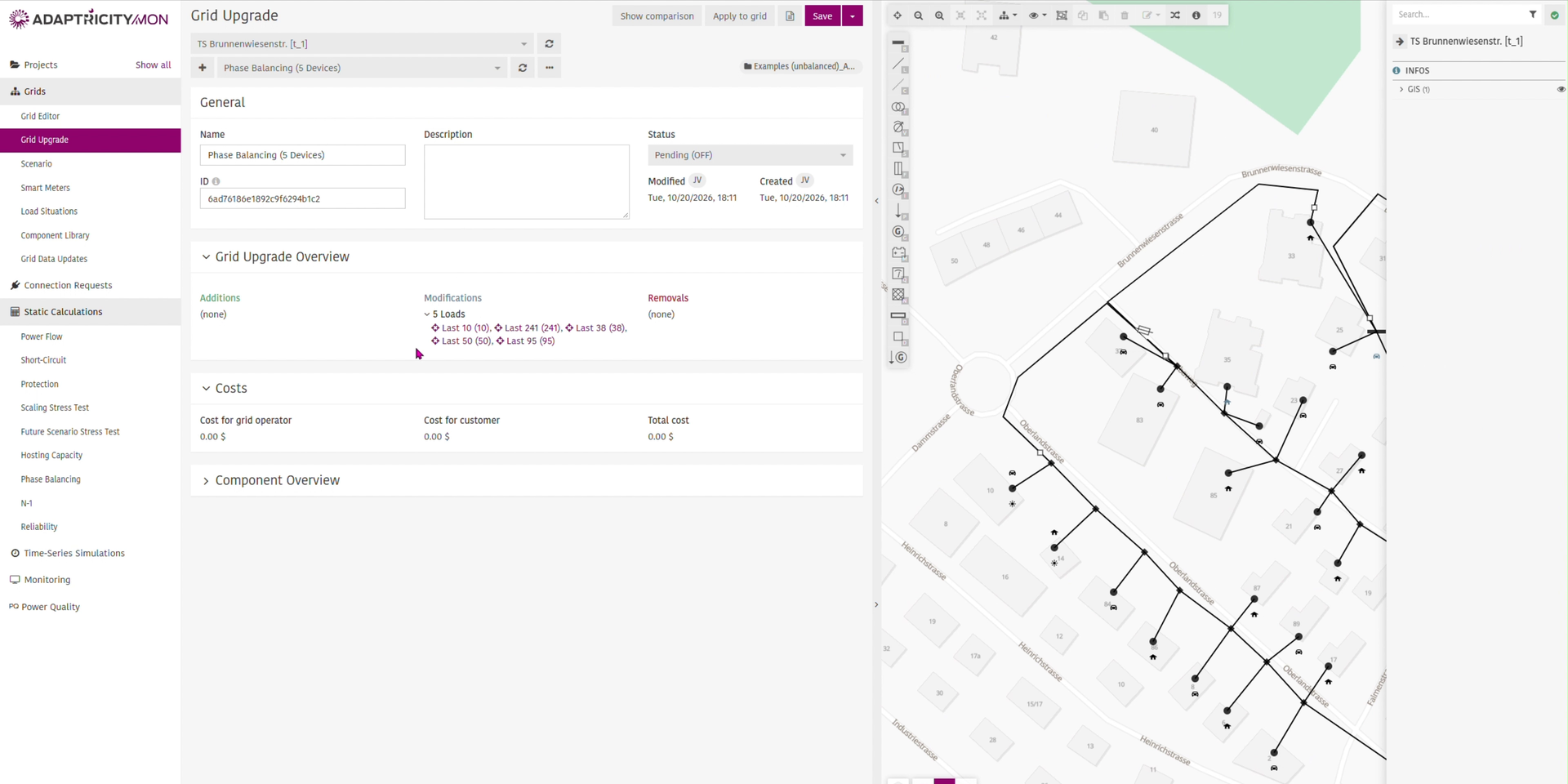This screenshot has width=1568, height=784.
Task: Select the busbar drawing tool
Action: 898,44
